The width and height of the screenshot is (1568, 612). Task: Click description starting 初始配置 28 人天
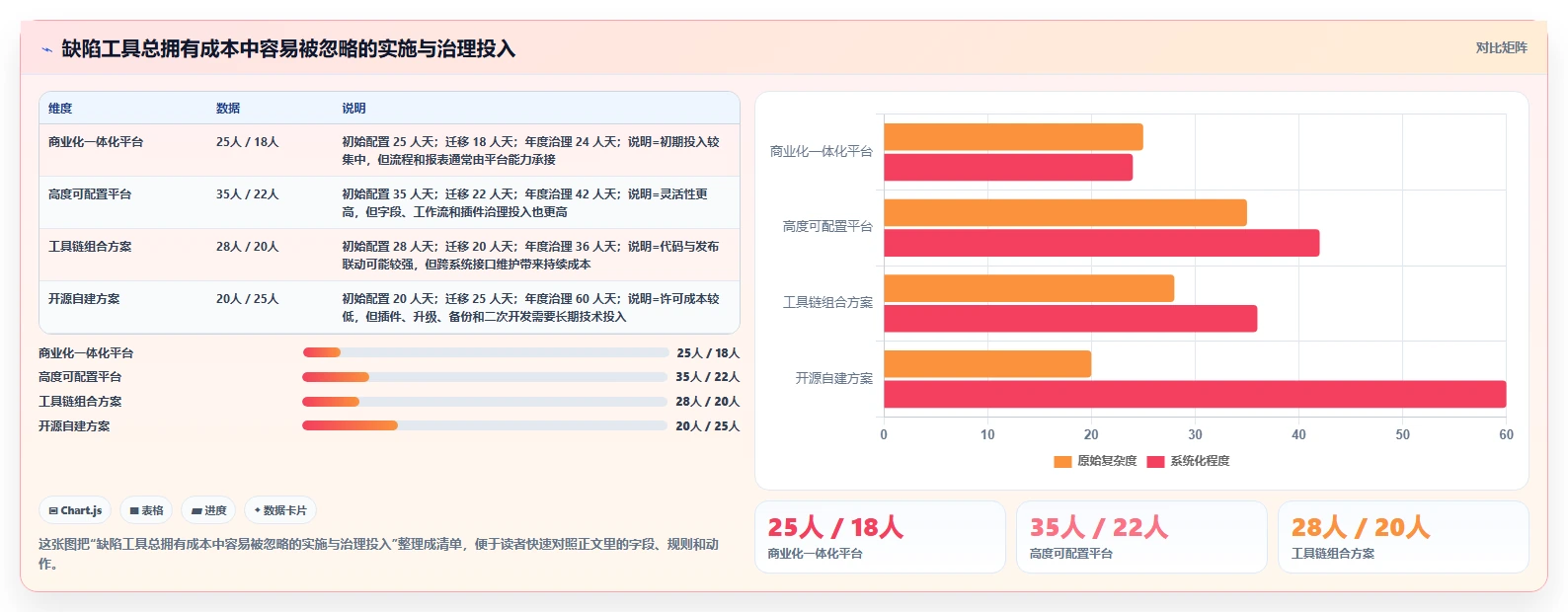point(531,256)
